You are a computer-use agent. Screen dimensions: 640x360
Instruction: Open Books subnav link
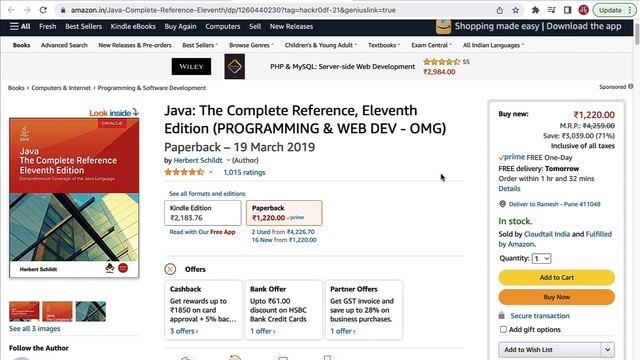[x=22, y=45]
